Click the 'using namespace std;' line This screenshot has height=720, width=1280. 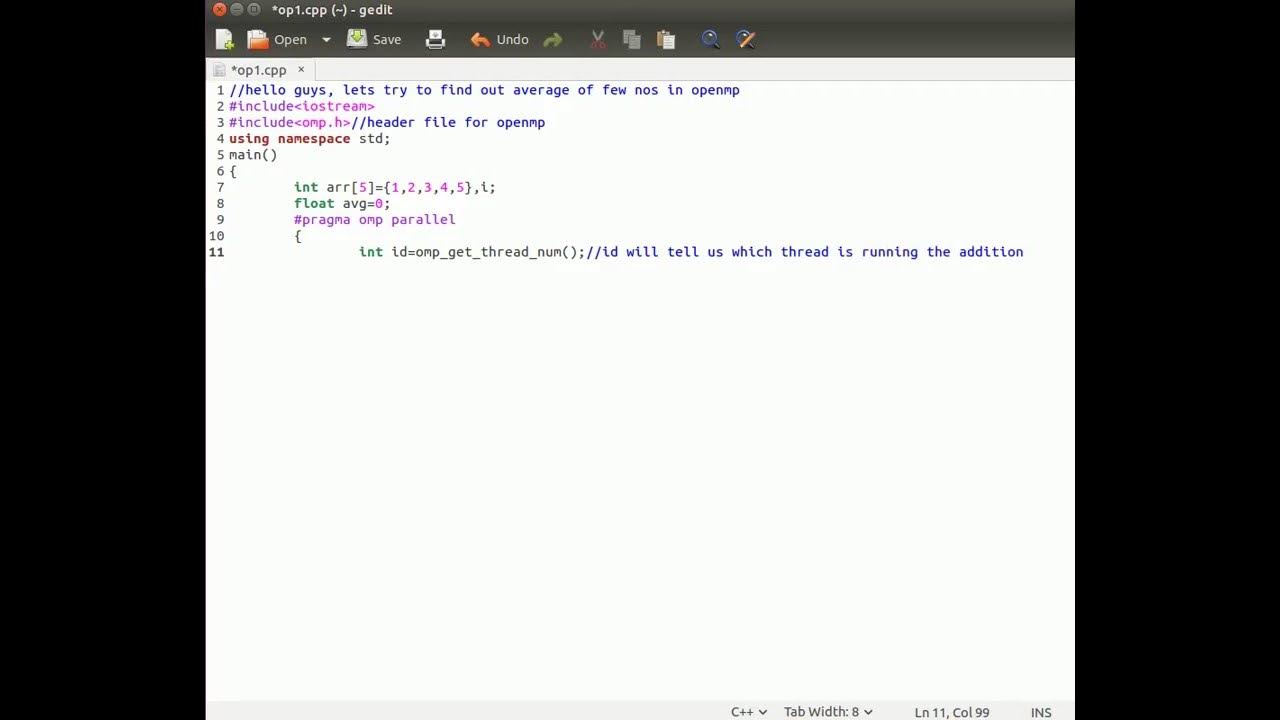tap(309, 139)
